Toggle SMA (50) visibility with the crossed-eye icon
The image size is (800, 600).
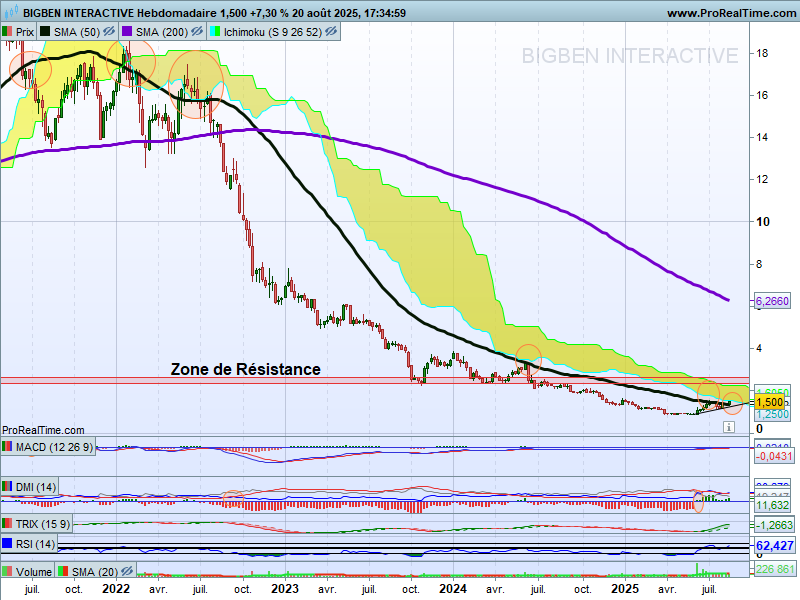point(109,31)
